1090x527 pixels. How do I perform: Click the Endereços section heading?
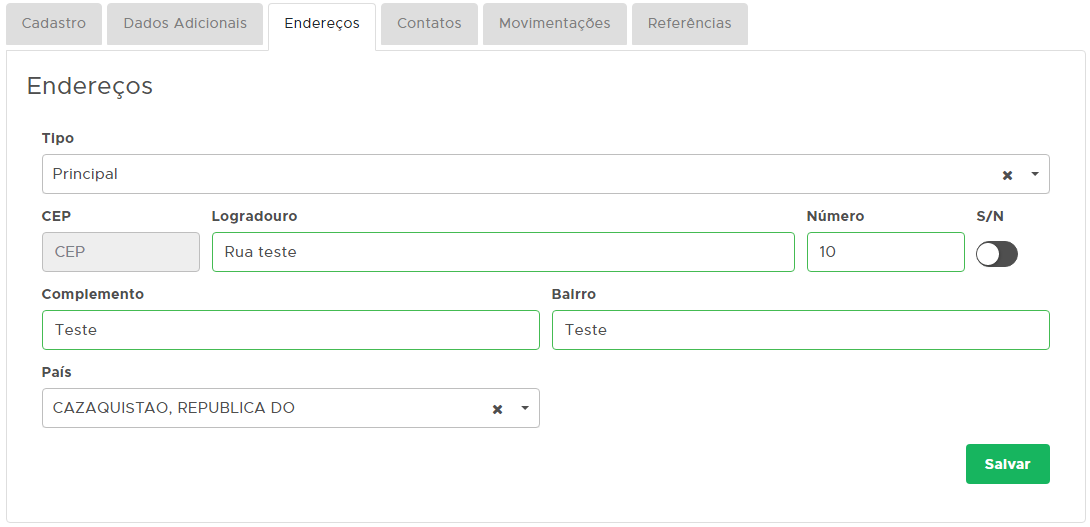click(x=90, y=86)
